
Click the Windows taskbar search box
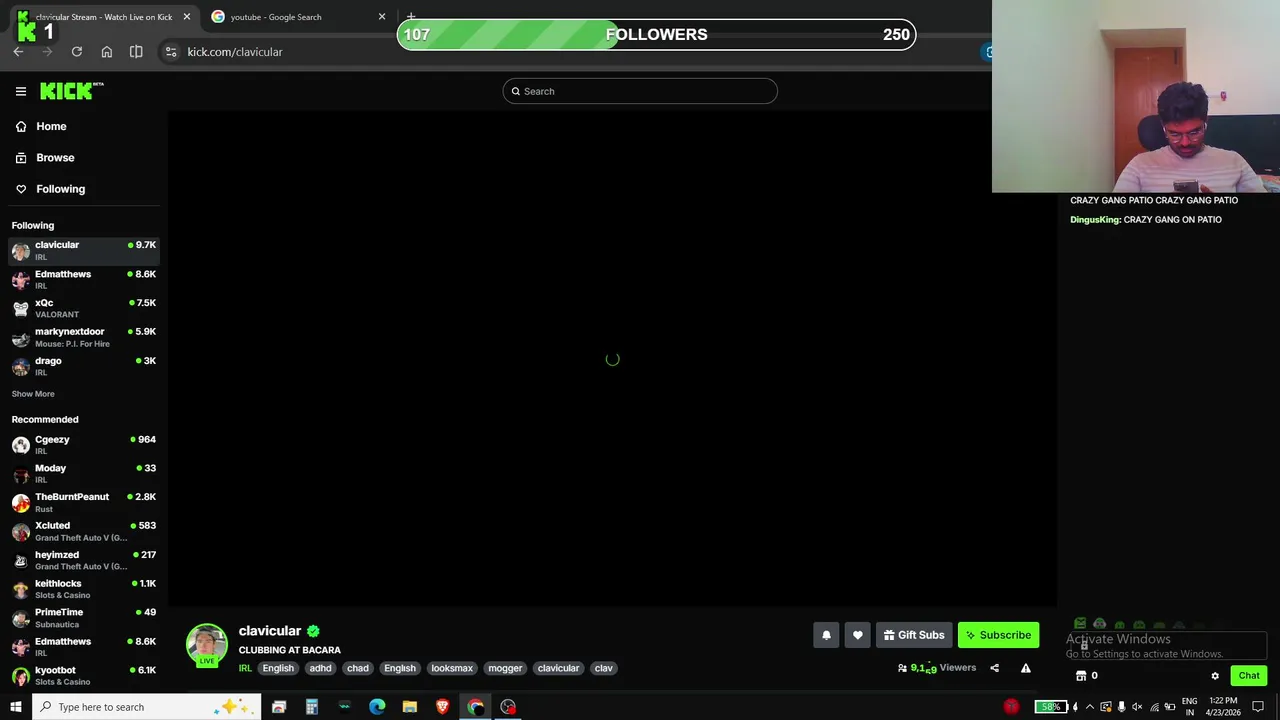[x=146, y=707]
